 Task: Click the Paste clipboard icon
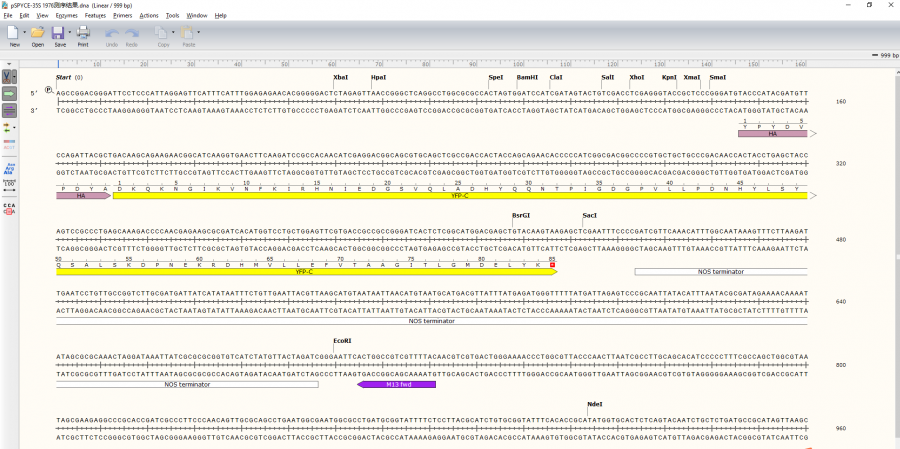(188, 33)
